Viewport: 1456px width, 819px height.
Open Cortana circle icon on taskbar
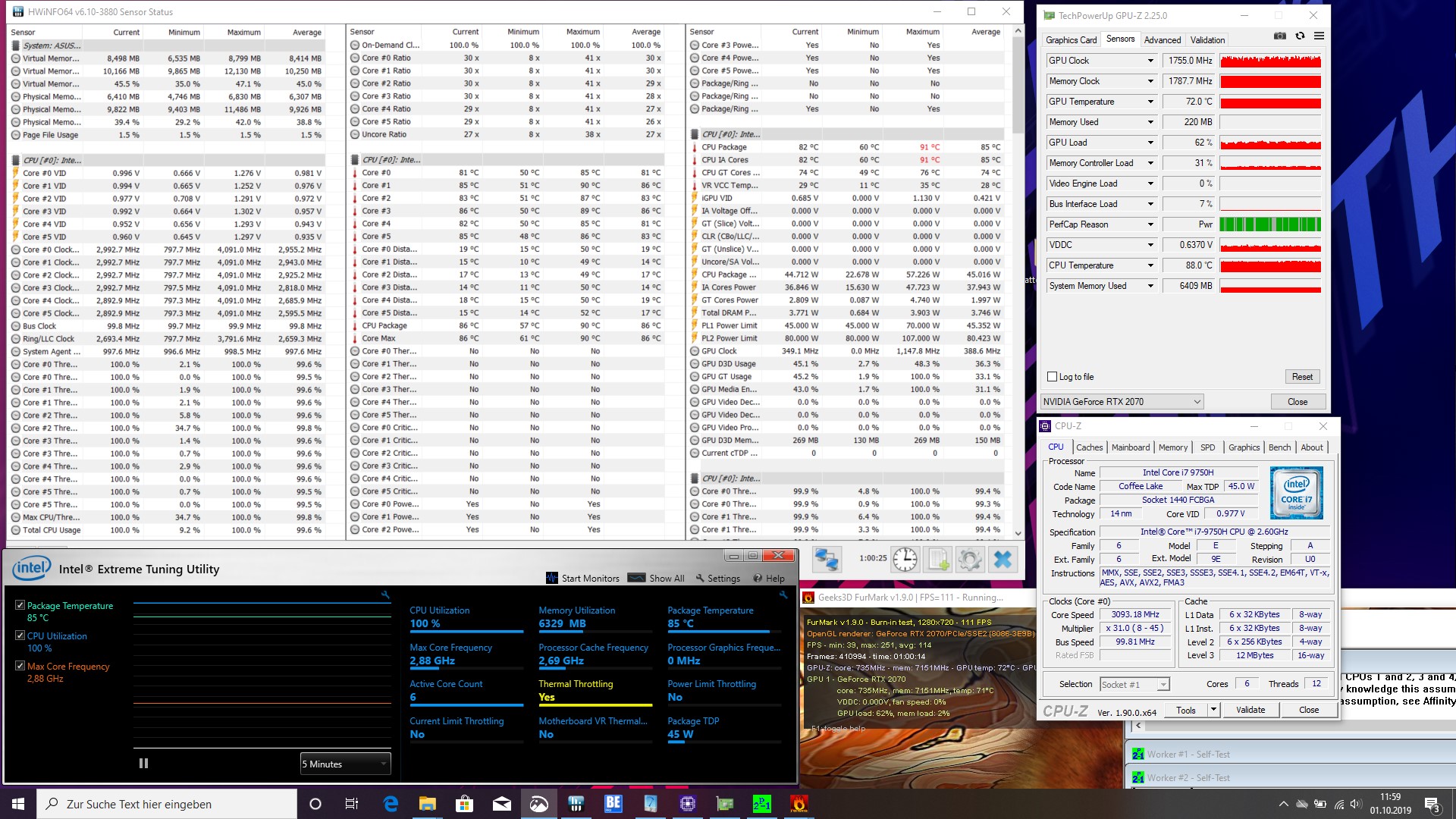coord(315,804)
